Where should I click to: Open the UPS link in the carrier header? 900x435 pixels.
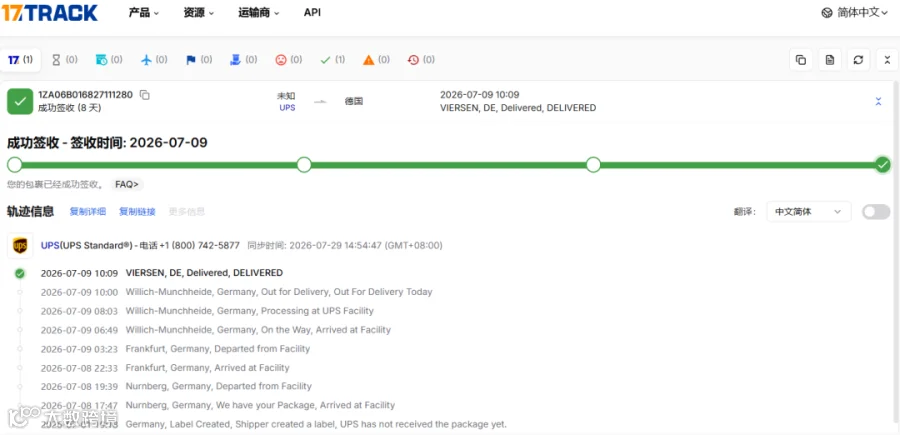[x=50, y=246]
